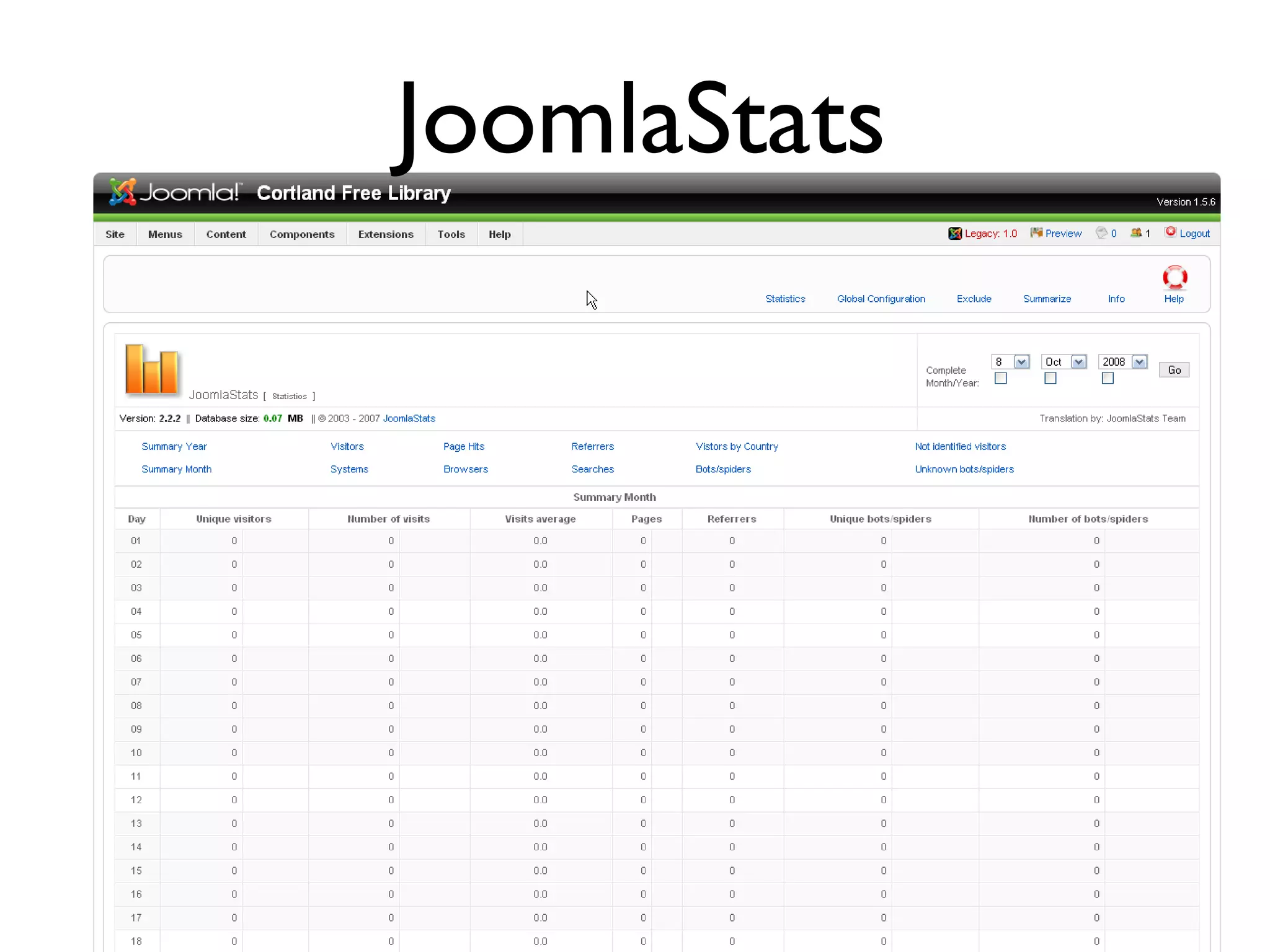
Task: Open the year dropdown showing 2008
Action: [1122, 362]
